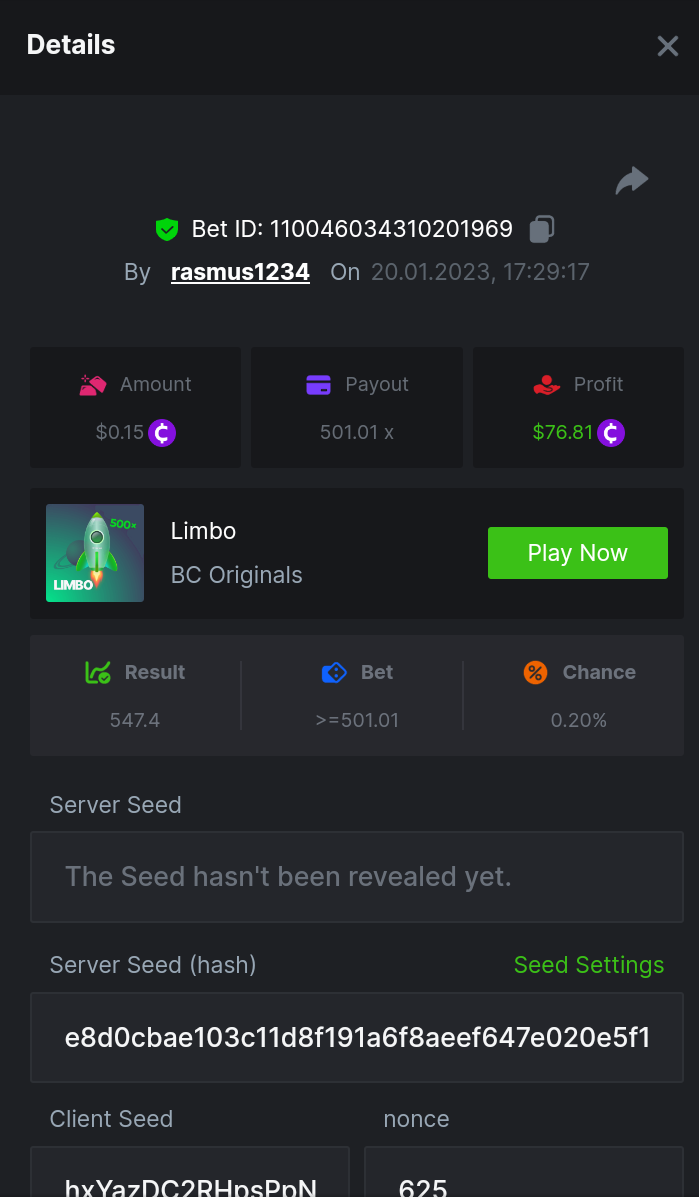Click the Chance percent icon
This screenshot has height=1198, width=699.
point(535,672)
